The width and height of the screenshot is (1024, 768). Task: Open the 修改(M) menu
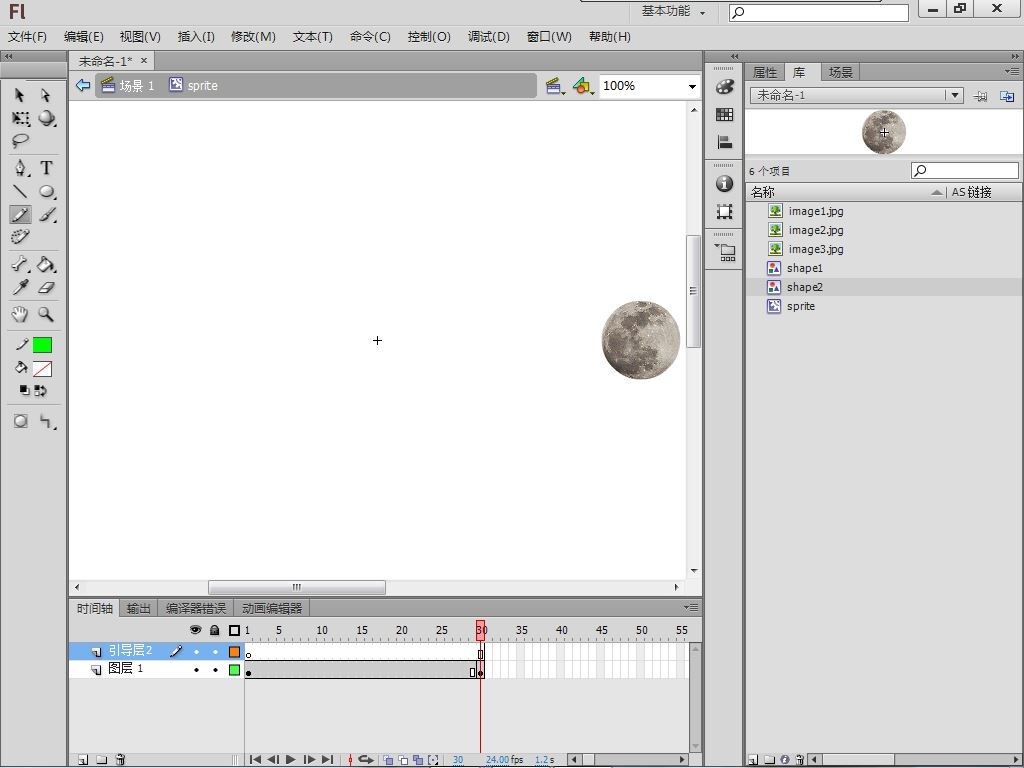pyautogui.click(x=253, y=37)
